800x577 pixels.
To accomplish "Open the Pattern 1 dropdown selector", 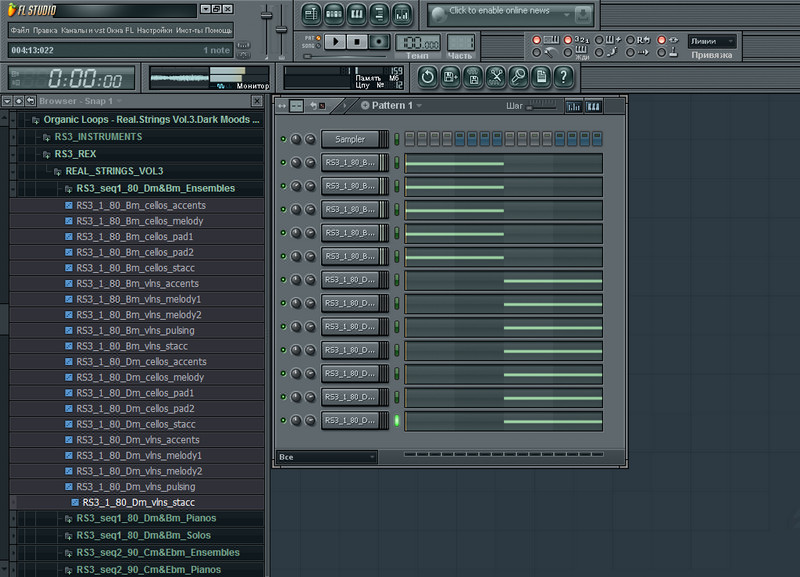I will [391, 105].
